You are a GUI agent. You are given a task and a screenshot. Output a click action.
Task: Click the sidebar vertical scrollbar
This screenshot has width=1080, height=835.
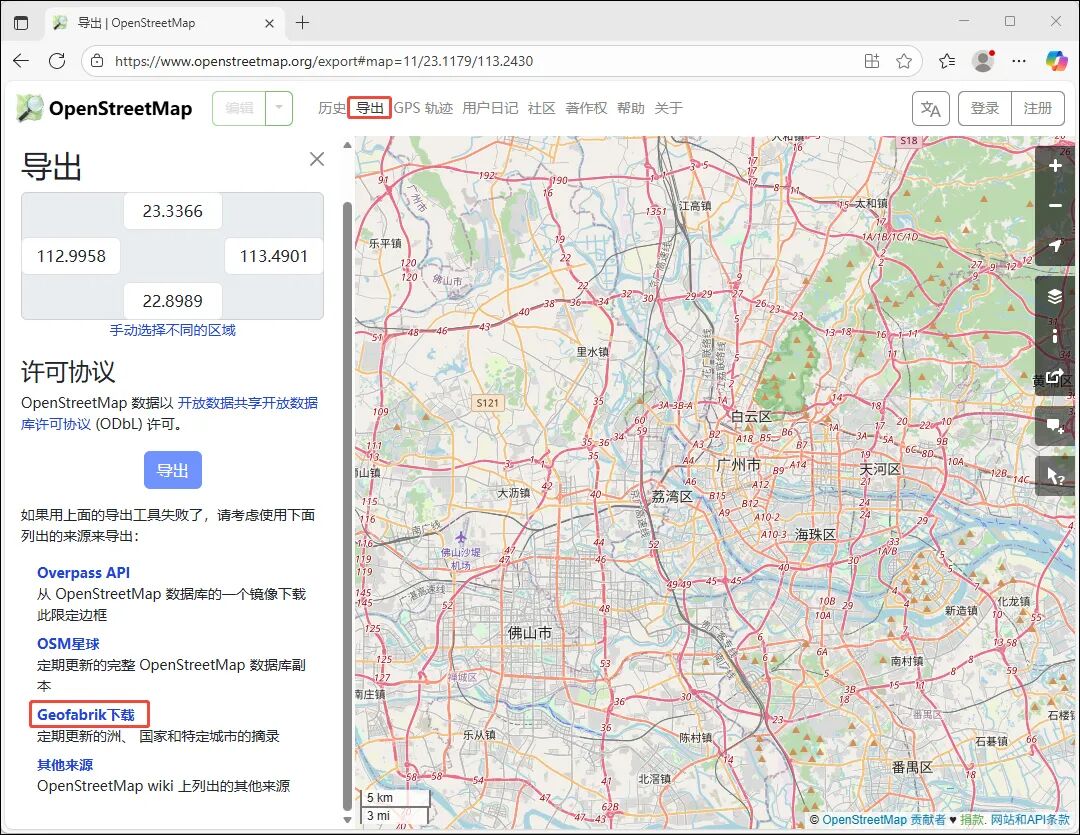(347, 506)
